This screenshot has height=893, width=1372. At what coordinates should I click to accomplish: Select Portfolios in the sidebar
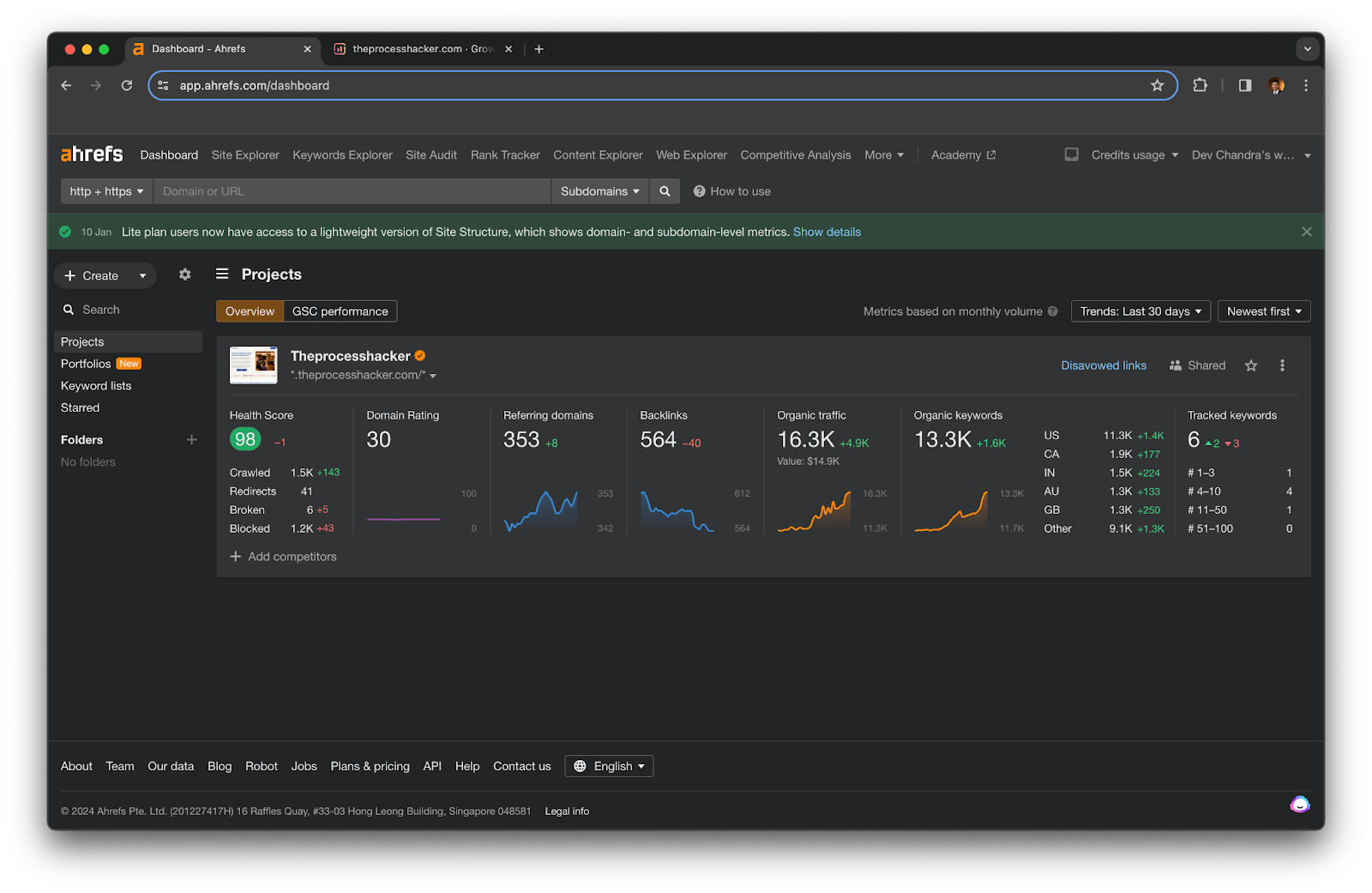click(86, 364)
